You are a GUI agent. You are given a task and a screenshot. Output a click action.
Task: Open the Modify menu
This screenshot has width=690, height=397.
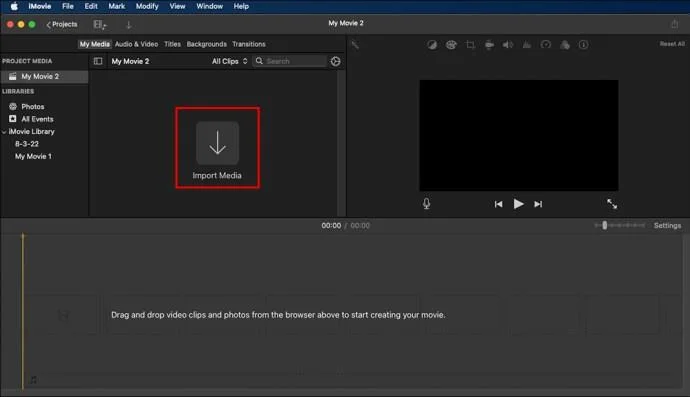click(x=147, y=6)
